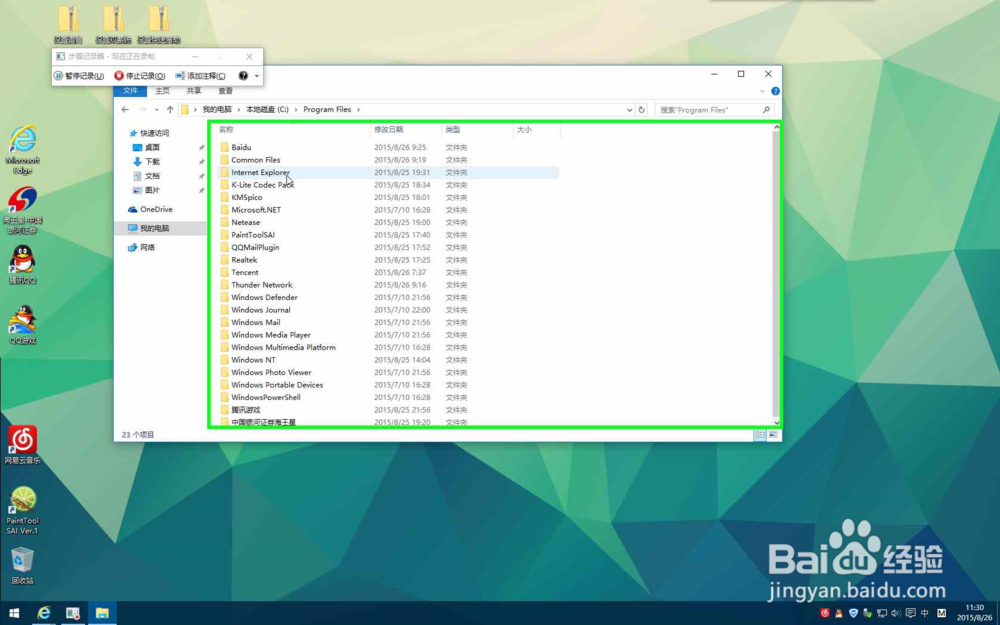
Task: Go up one folder level
Action: point(170,110)
